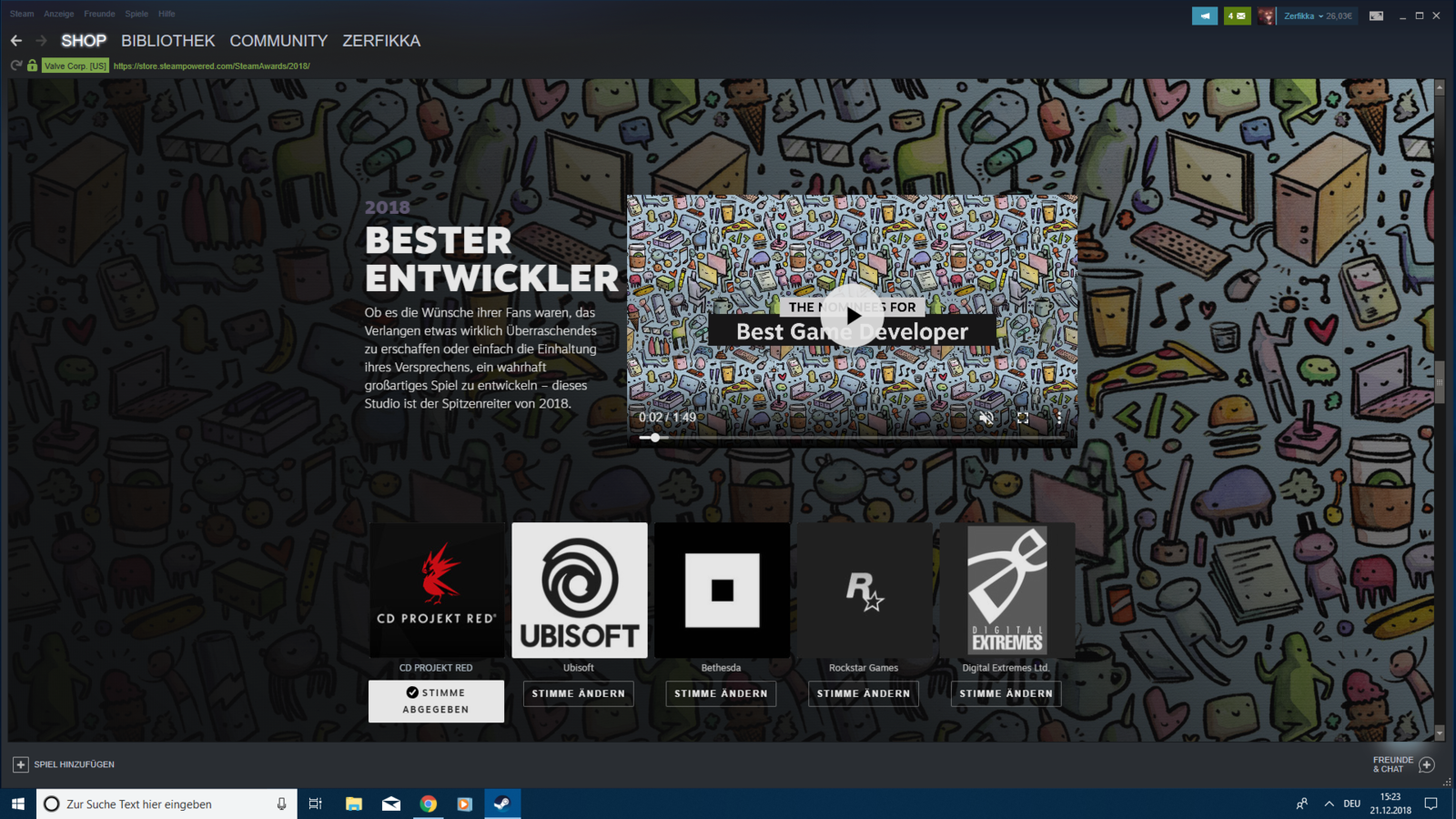Unmute the video sound
This screenshot has width=1456, height=819.
point(986,418)
